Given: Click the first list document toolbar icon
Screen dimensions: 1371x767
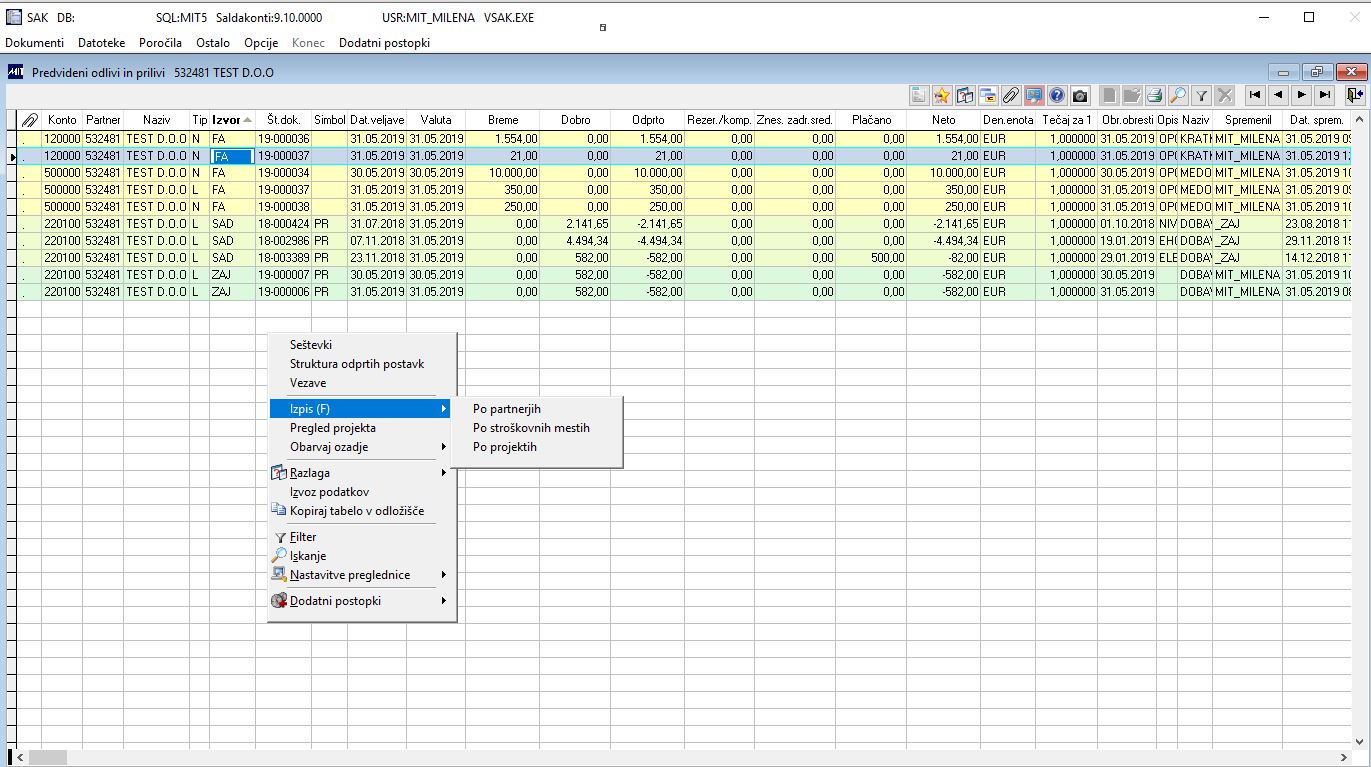Looking at the screenshot, I should click(919, 95).
